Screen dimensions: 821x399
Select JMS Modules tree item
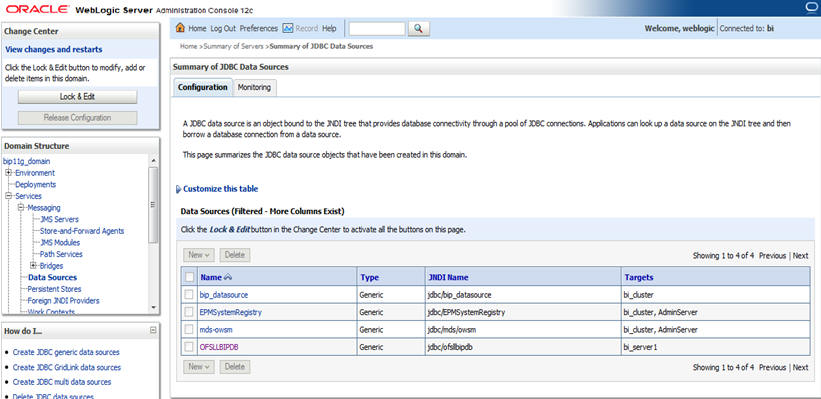60,242
